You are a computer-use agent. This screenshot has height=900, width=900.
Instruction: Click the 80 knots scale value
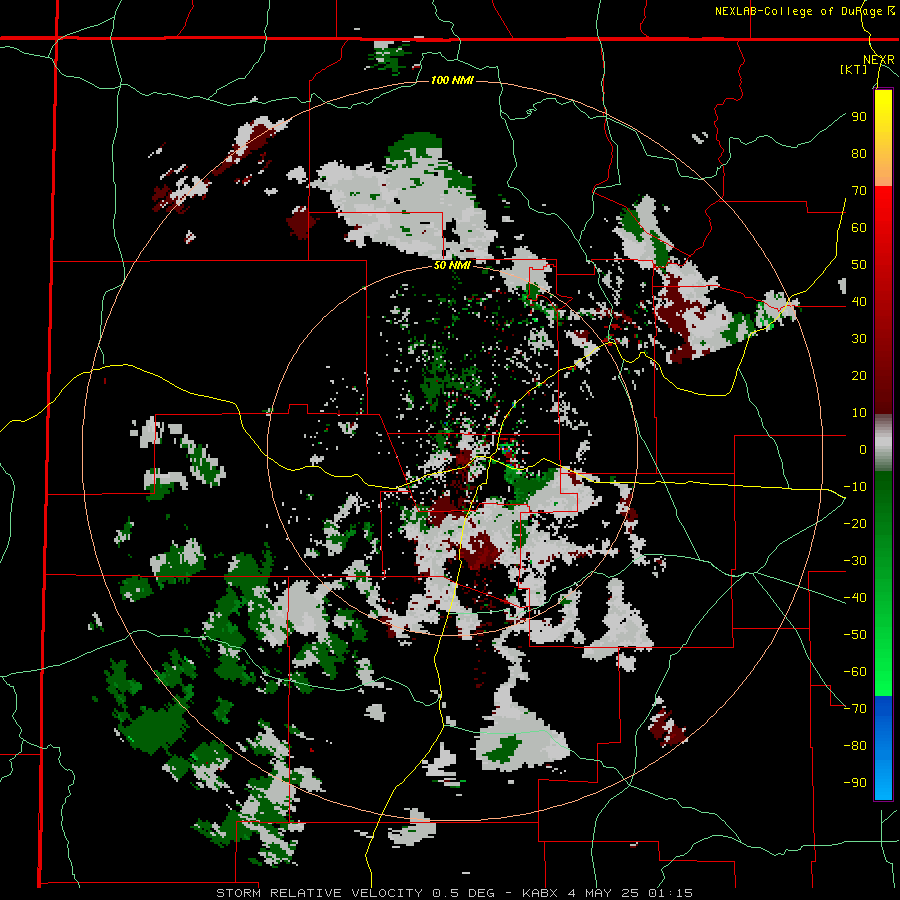tap(859, 153)
